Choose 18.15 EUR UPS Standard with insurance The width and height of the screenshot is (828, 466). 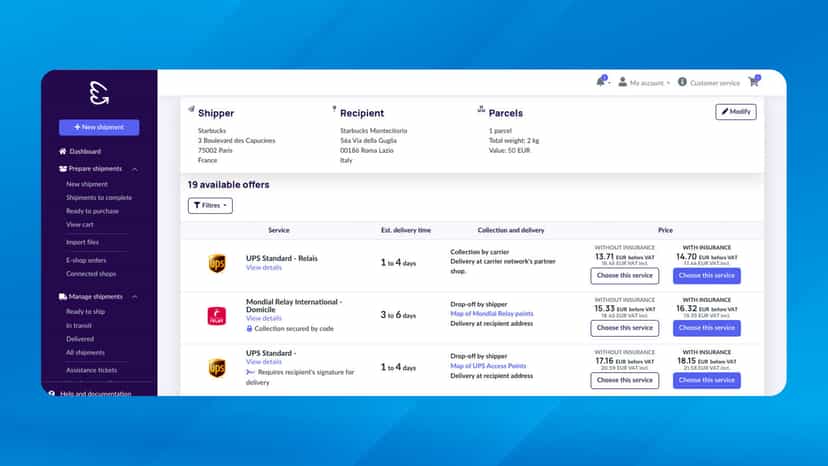[x=707, y=380]
